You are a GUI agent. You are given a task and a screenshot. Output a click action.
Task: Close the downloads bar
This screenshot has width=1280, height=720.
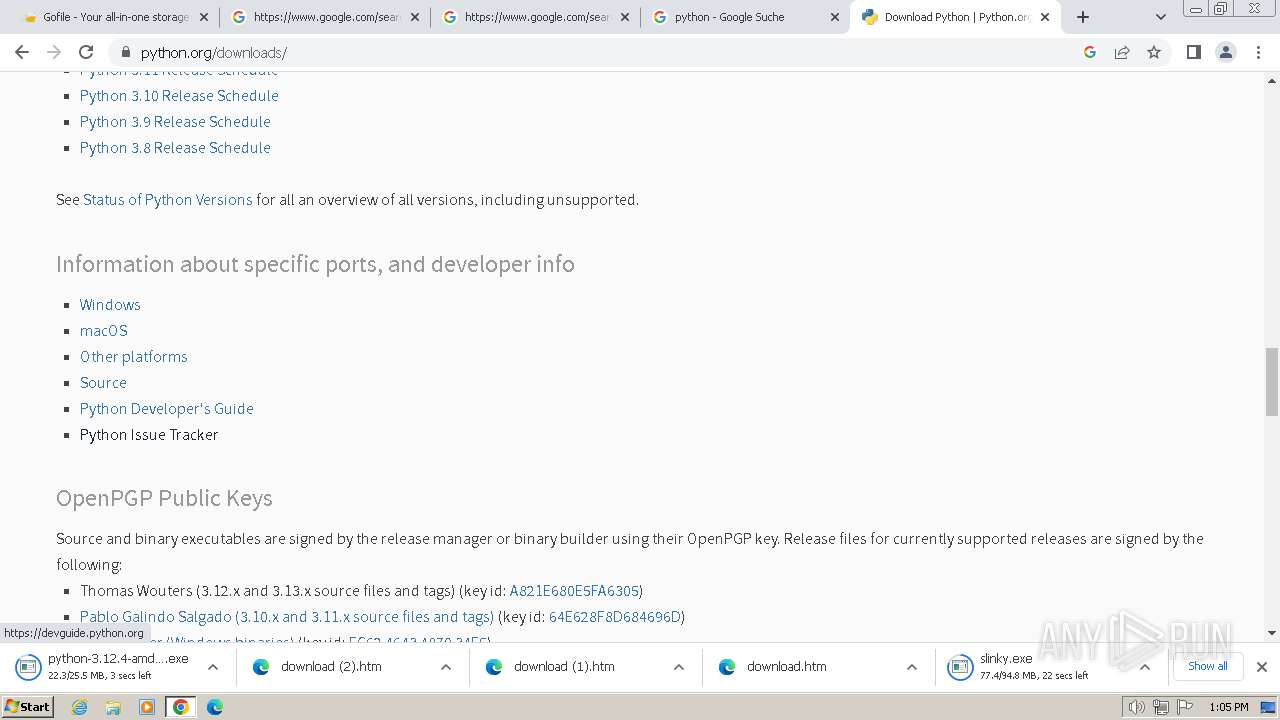tap(1262, 667)
